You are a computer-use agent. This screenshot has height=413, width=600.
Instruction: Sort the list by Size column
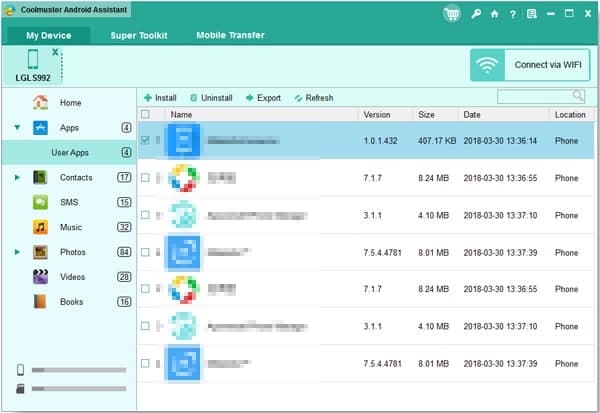pyautogui.click(x=436, y=115)
